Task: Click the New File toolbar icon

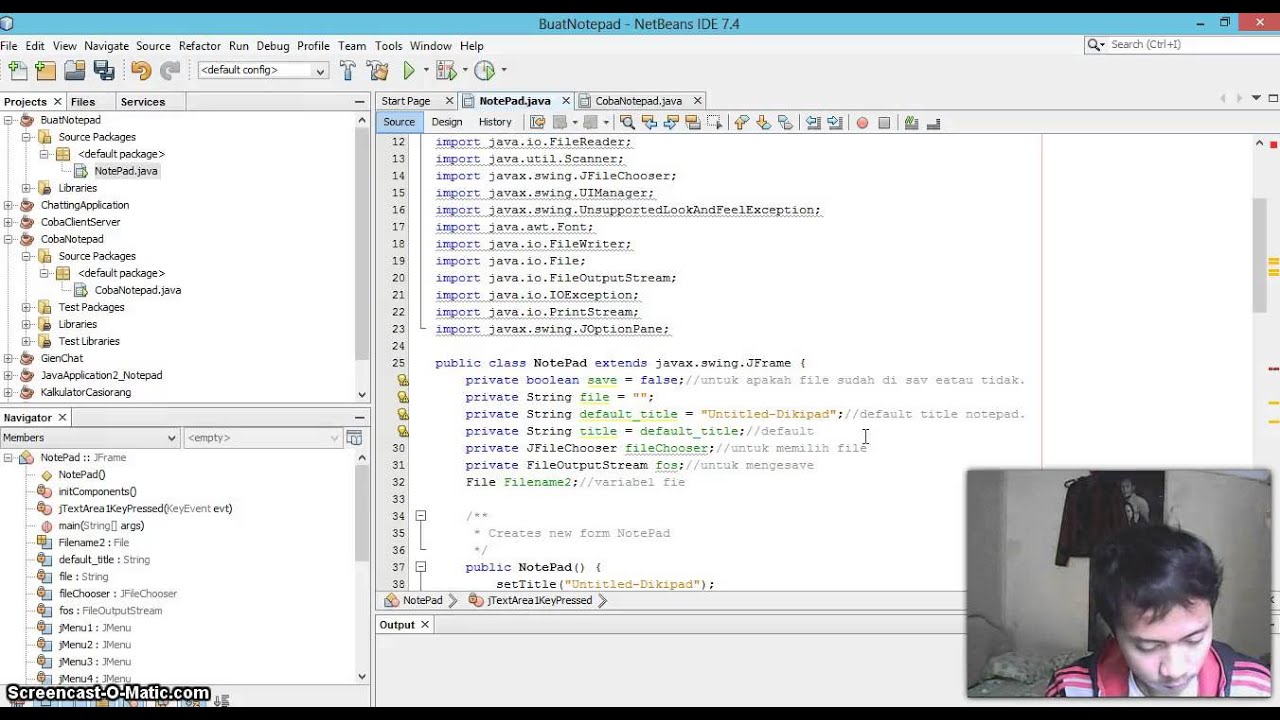Action: click(x=17, y=70)
